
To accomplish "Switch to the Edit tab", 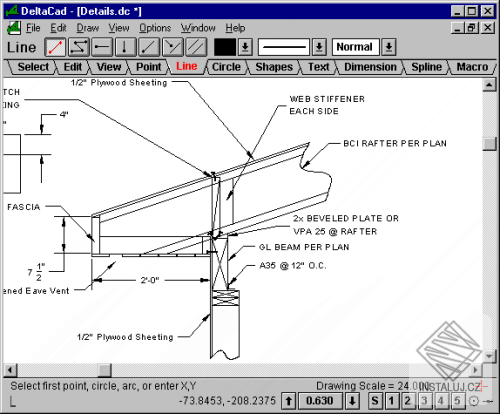I will click(72, 67).
